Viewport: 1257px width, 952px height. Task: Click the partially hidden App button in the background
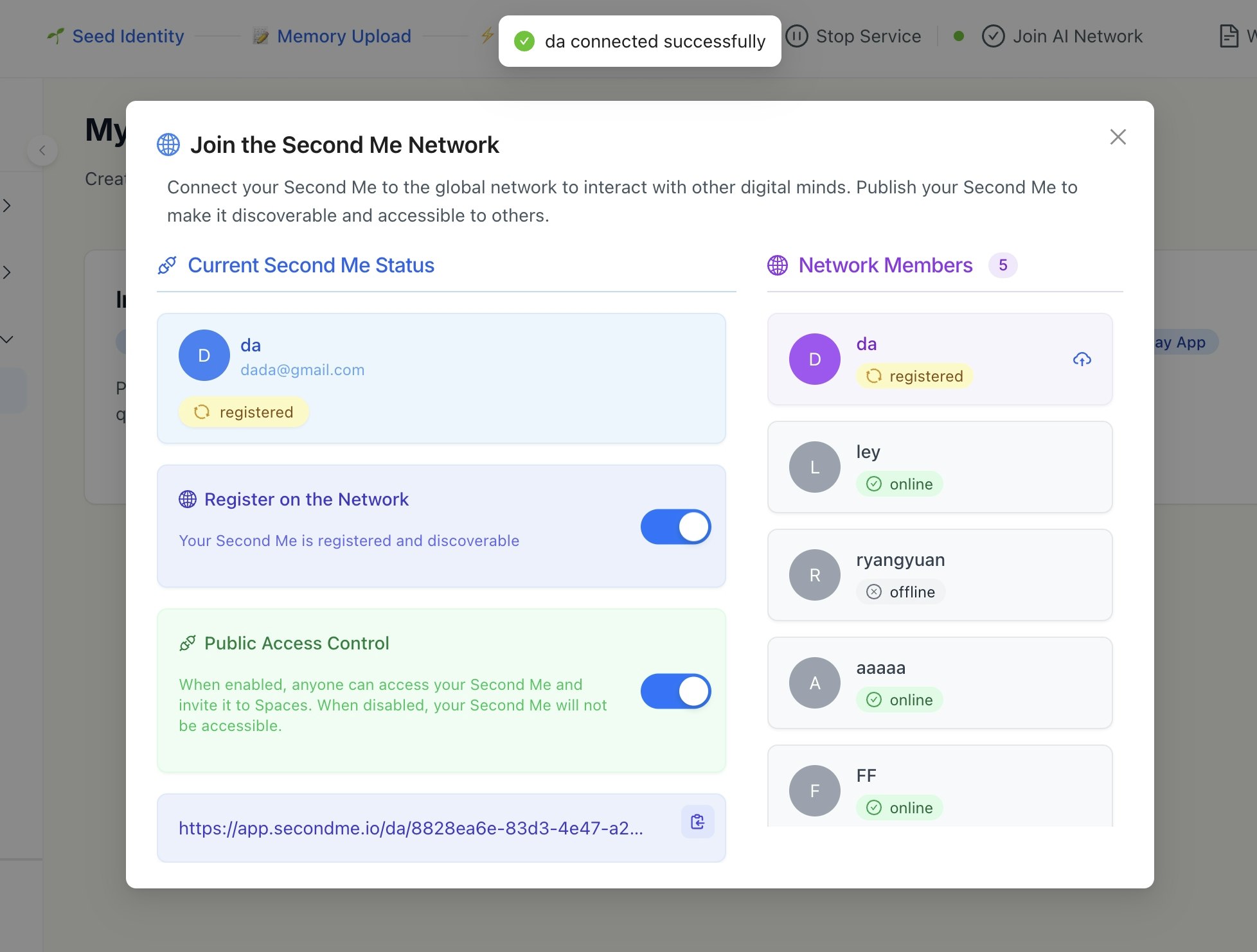1186,342
